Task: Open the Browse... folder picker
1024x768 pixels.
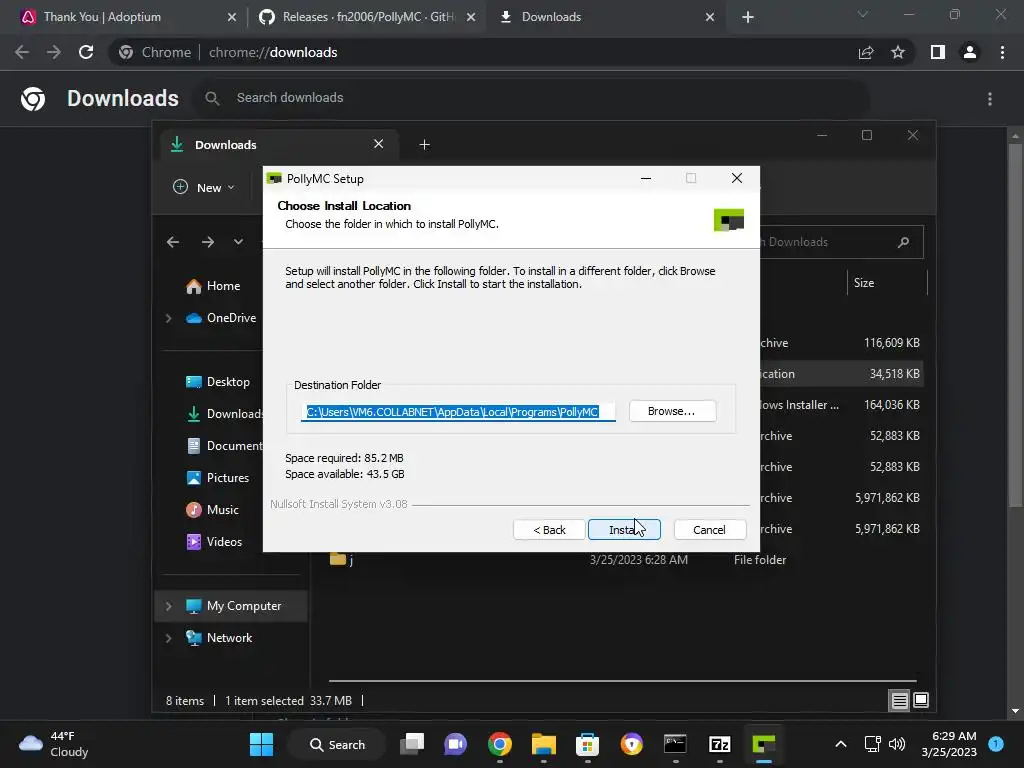Action: tap(672, 411)
